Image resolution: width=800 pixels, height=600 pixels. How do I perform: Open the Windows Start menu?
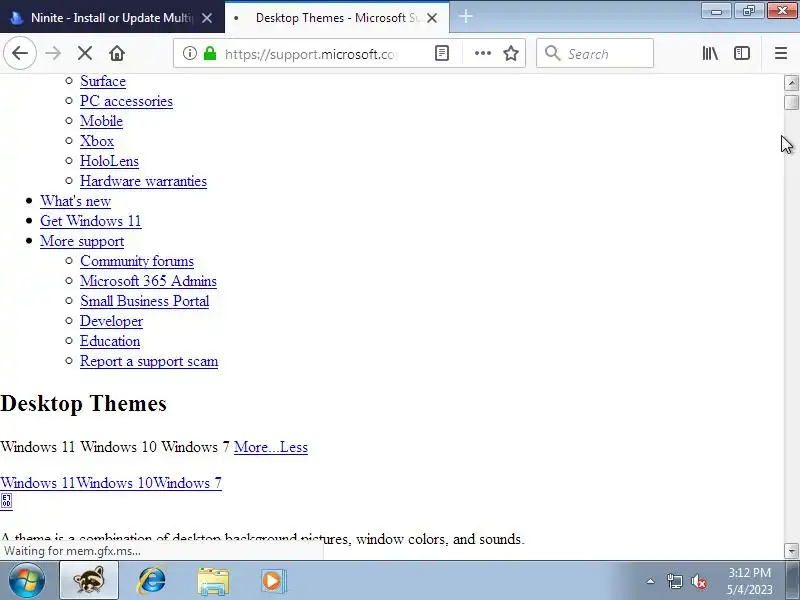pos(27,580)
